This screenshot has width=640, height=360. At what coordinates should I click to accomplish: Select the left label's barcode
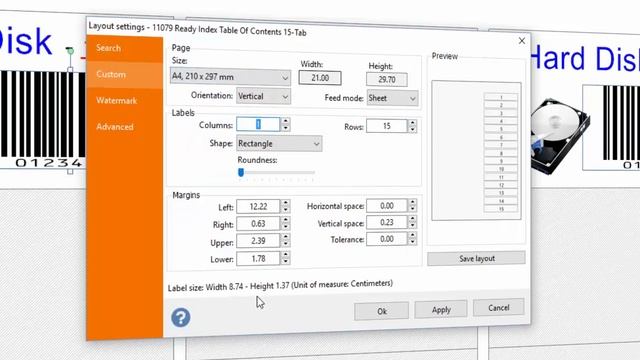(x=42, y=120)
